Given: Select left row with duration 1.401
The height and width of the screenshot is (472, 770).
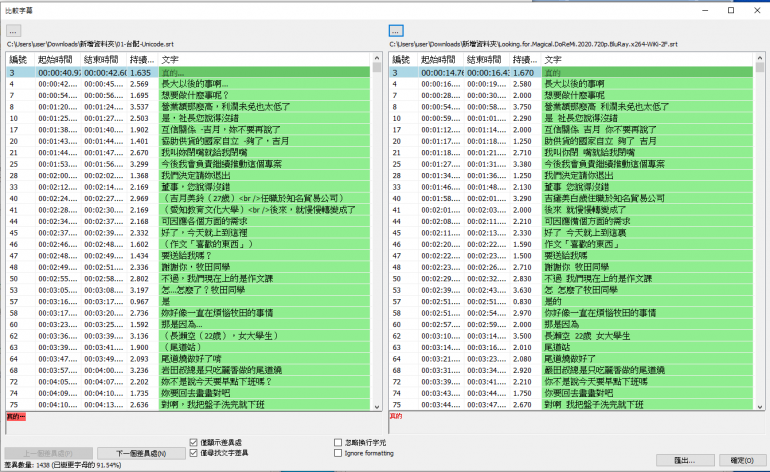Looking at the screenshot, I should tap(188, 141).
